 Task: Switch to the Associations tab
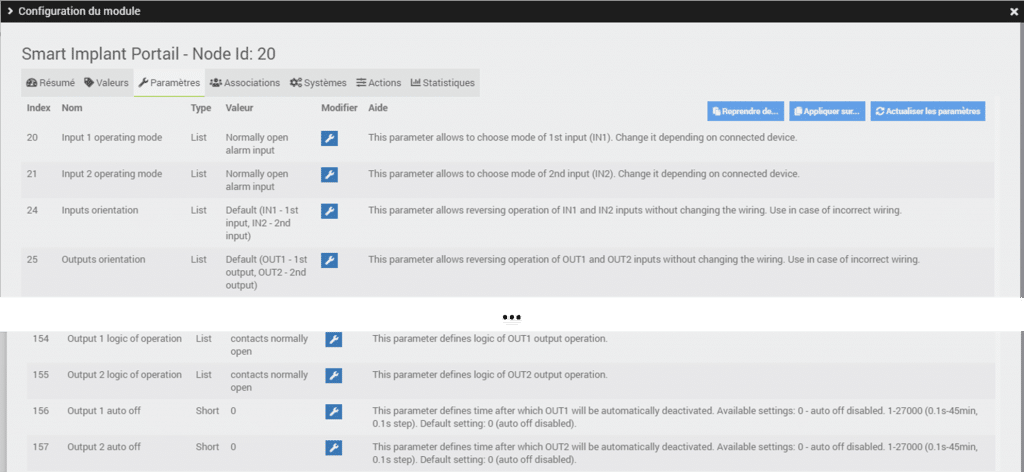point(245,83)
